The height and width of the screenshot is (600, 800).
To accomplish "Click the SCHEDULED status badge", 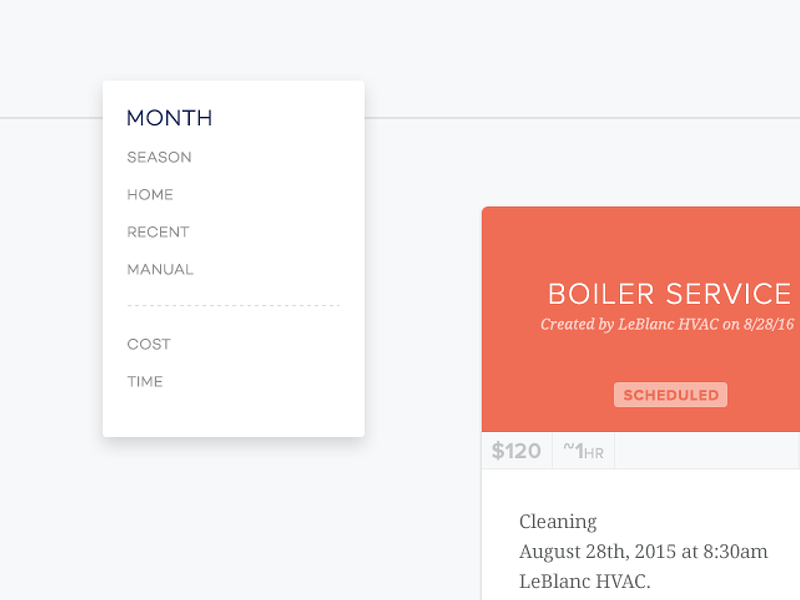I will 670,395.
